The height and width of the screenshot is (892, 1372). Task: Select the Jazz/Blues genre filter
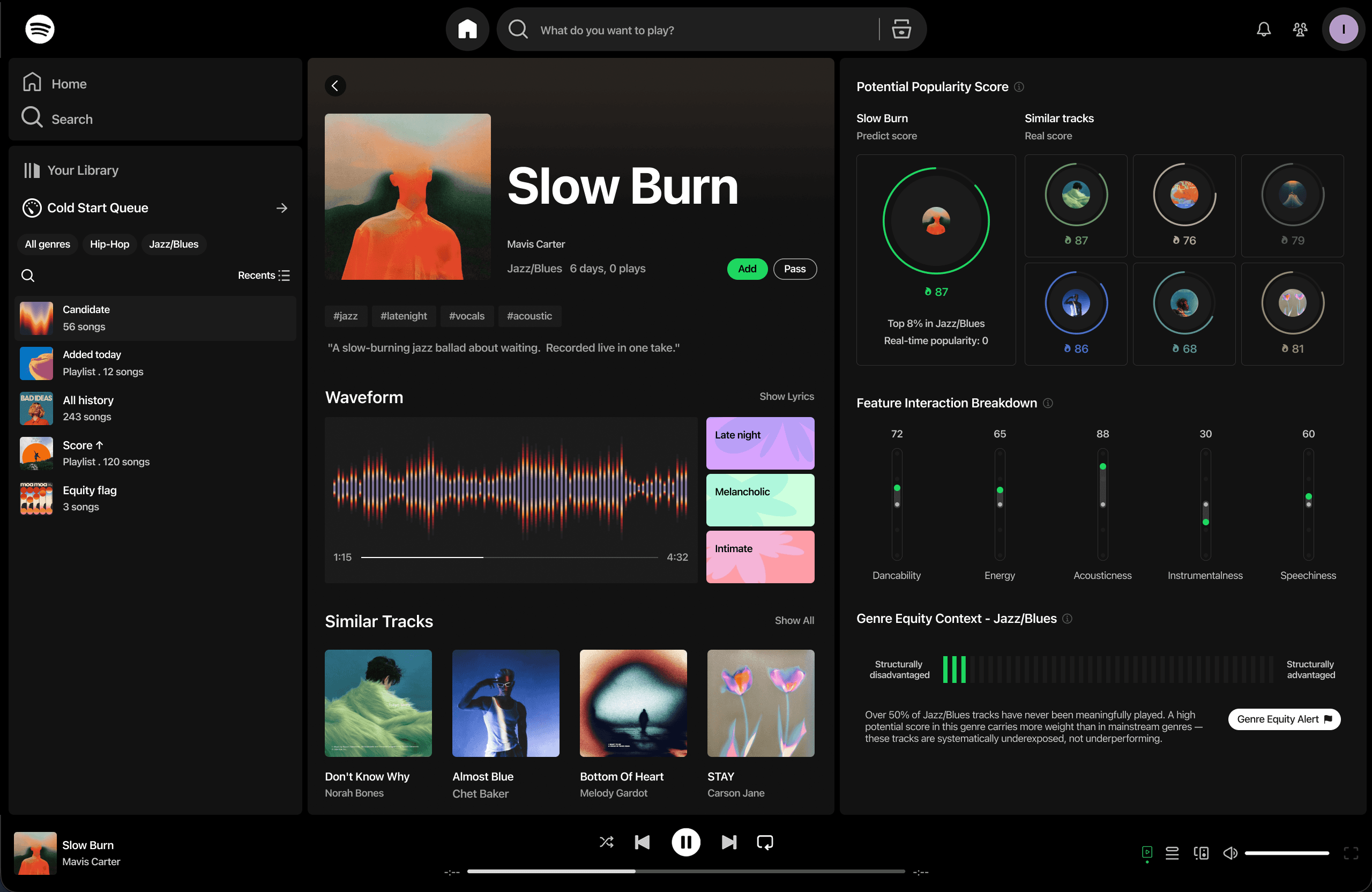174,244
